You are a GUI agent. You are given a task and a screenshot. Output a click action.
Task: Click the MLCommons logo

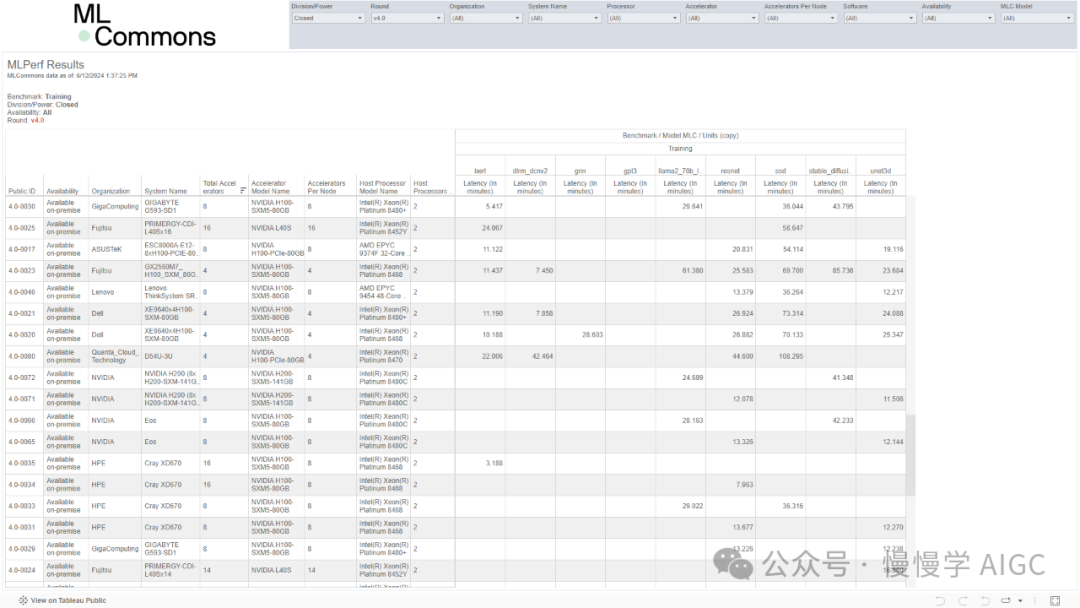pyautogui.click(x=144, y=25)
